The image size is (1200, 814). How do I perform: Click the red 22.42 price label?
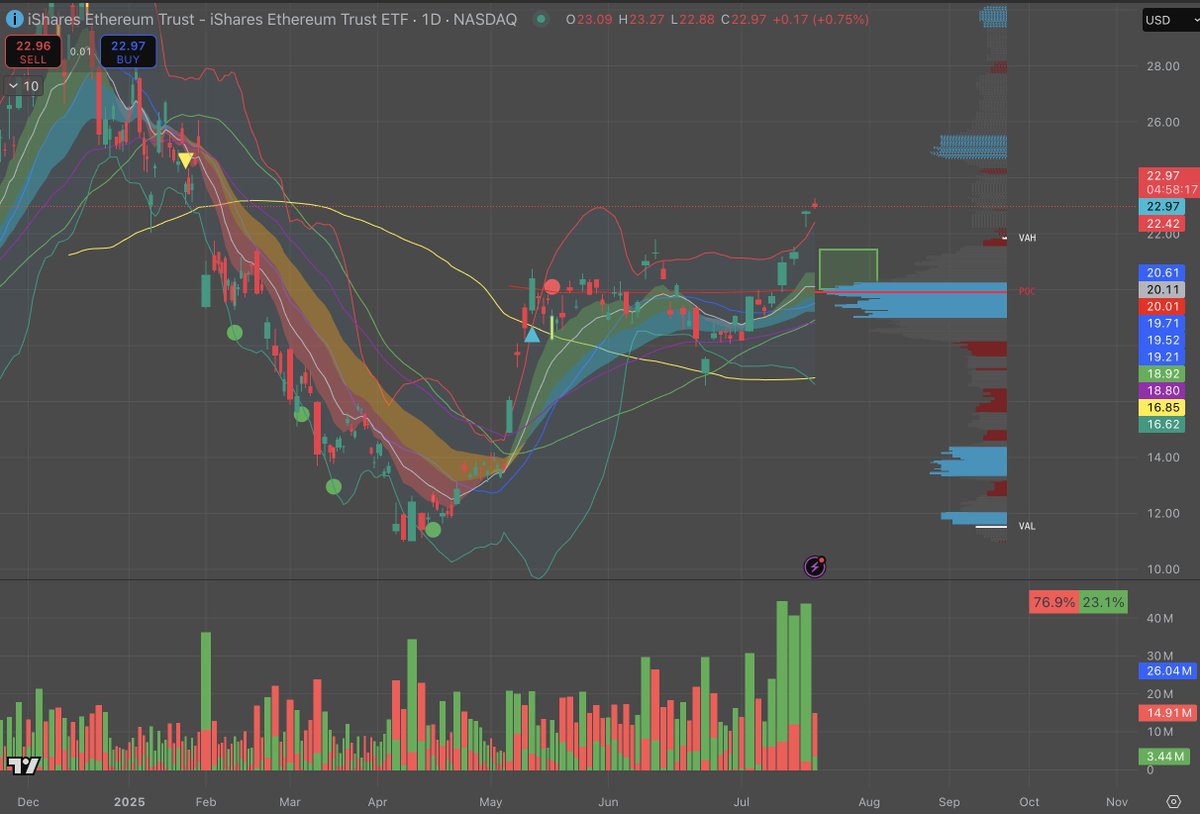1163,223
